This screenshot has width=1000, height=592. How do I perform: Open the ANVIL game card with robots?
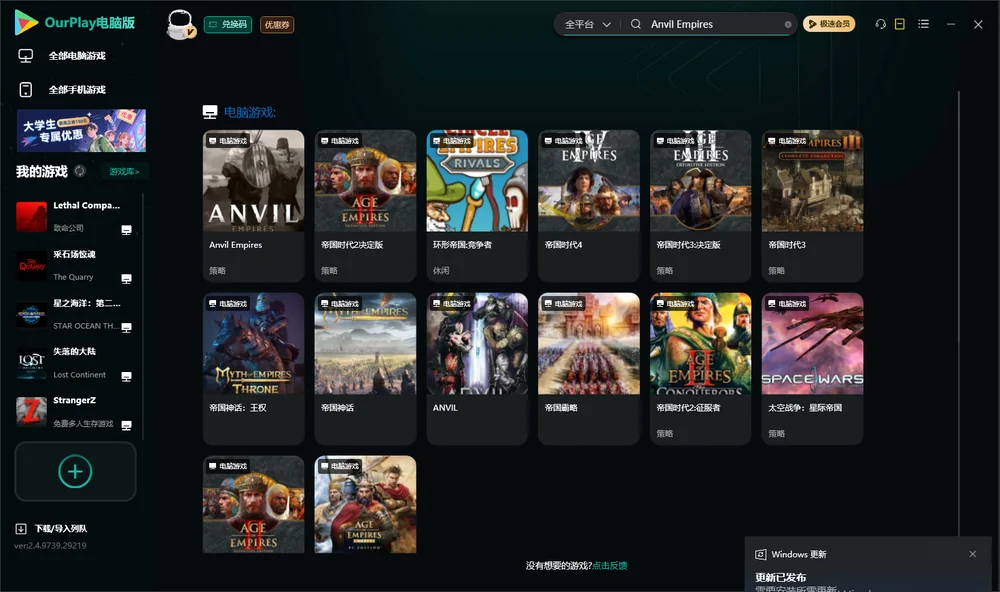pyautogui.click(x=477, y=369)
